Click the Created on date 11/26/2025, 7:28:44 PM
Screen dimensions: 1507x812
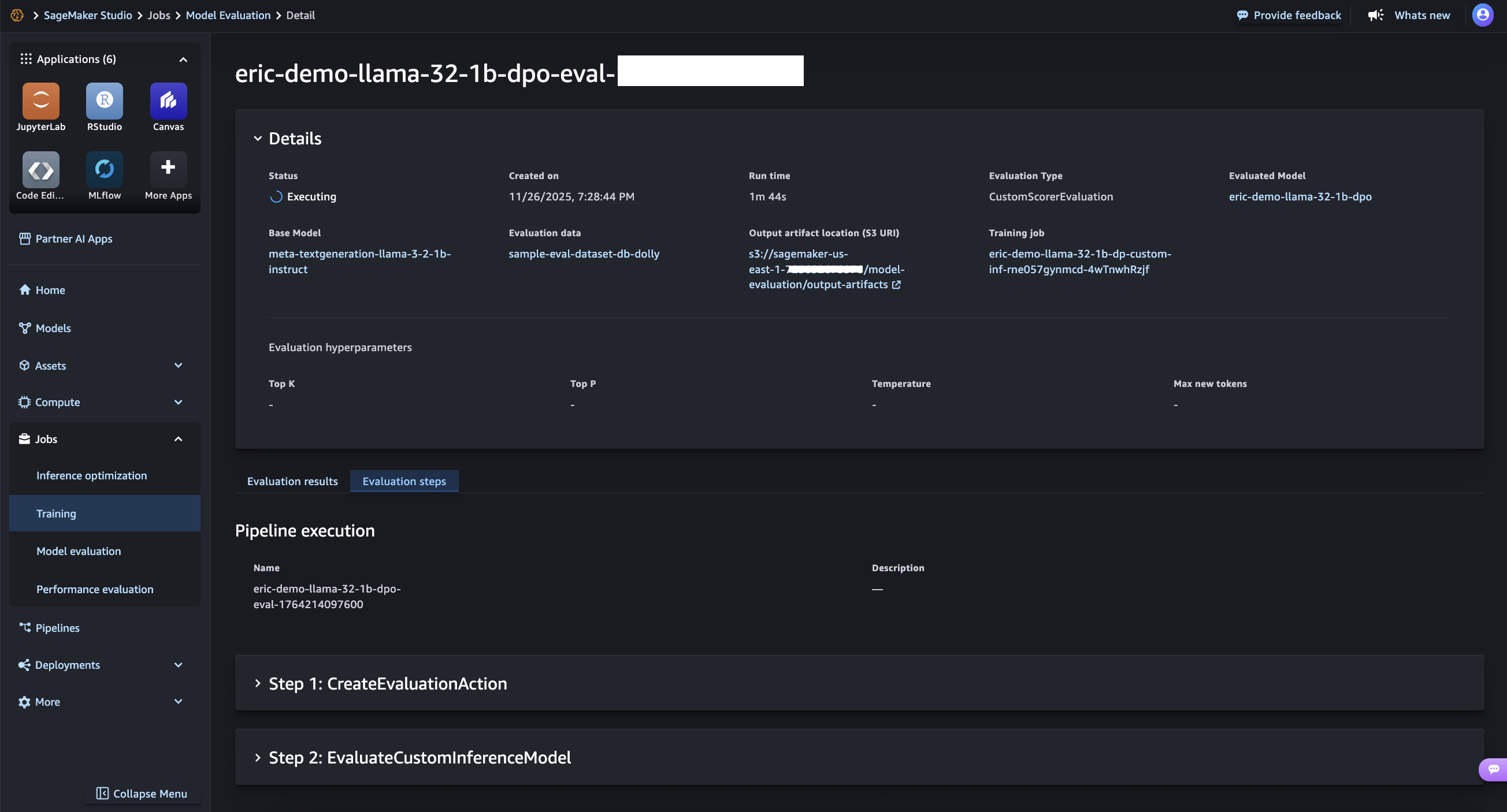pos(571,197)
